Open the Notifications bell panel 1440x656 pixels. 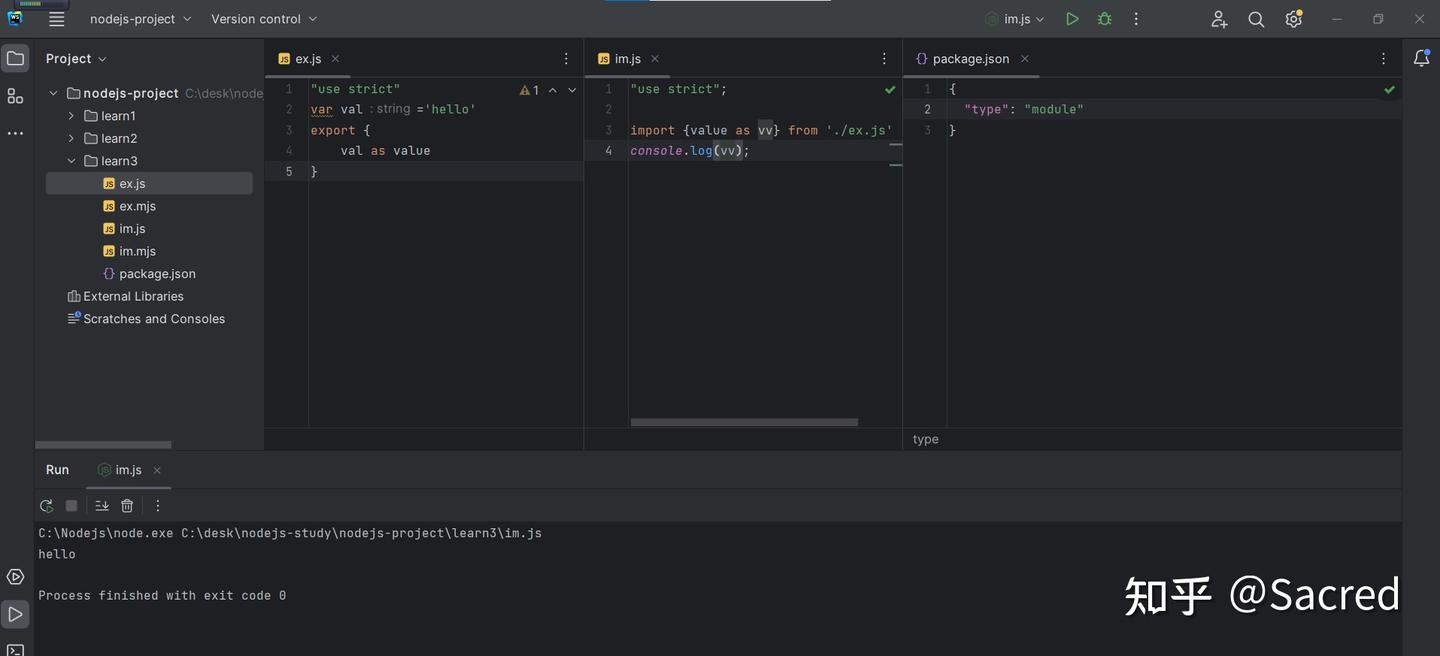pyautogui.click(x=1421, y=59)
